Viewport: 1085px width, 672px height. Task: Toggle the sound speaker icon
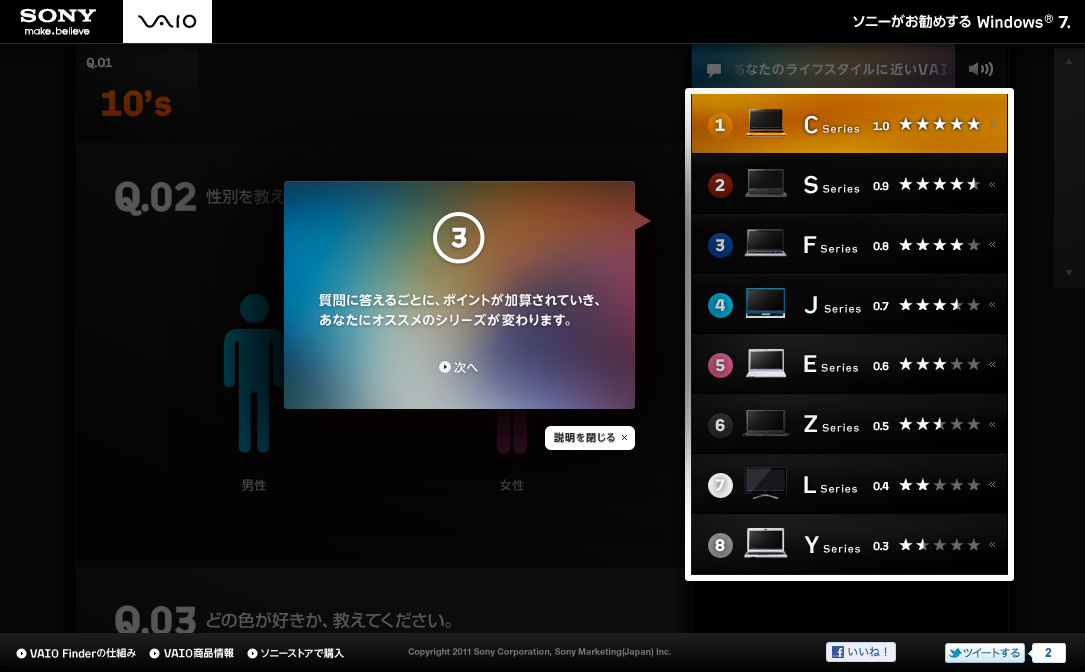[980, 69]
